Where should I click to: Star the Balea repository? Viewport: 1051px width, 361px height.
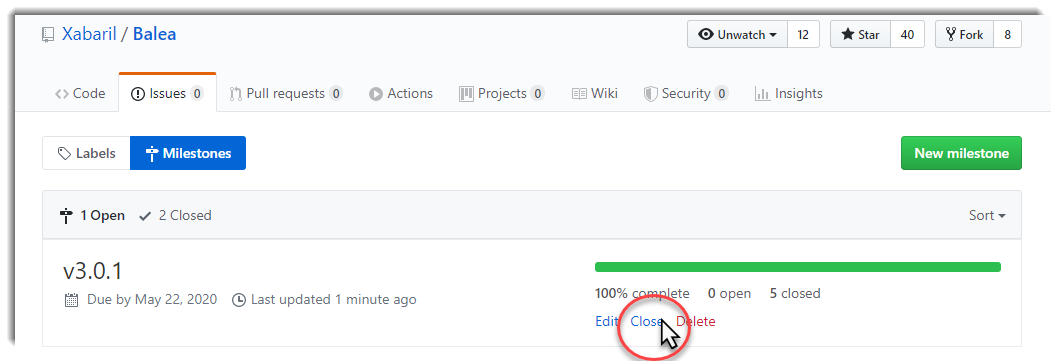(861, 35)
